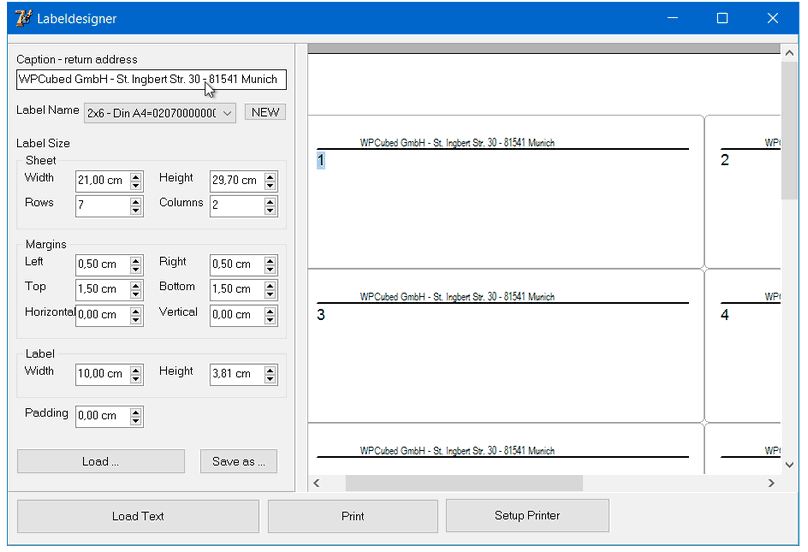Click up arrow of vertical preview scrollbar
The image size is (808, 552).
[x=789, y=52]
